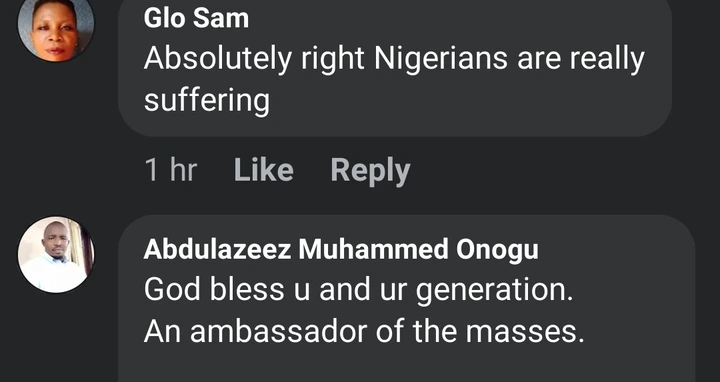Click the "Onogu" surname in the commenter name
This screenshot has height=382, width=720.
pos(497,252)
